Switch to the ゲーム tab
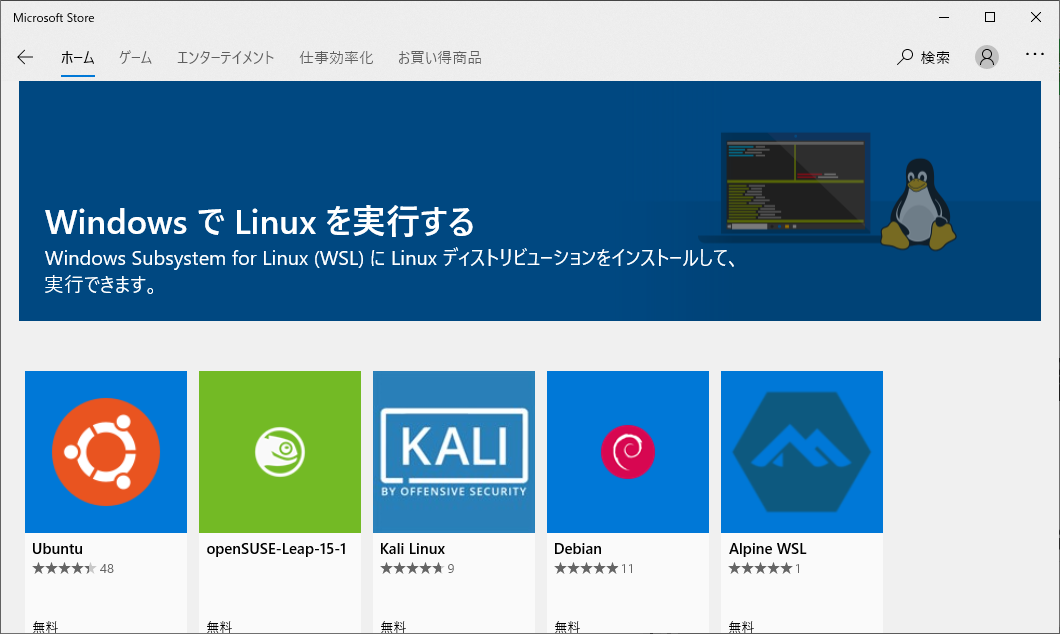Image resolution: width=1060 pixels, height=634 pixels. [135, 58]
